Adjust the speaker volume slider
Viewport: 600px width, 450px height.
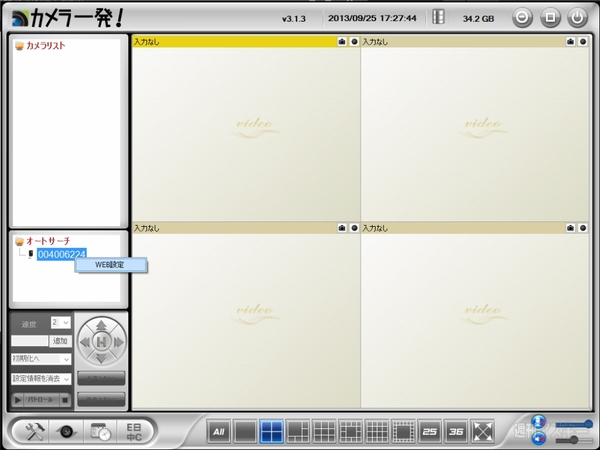pyautogui.click(x=574, y=440)
